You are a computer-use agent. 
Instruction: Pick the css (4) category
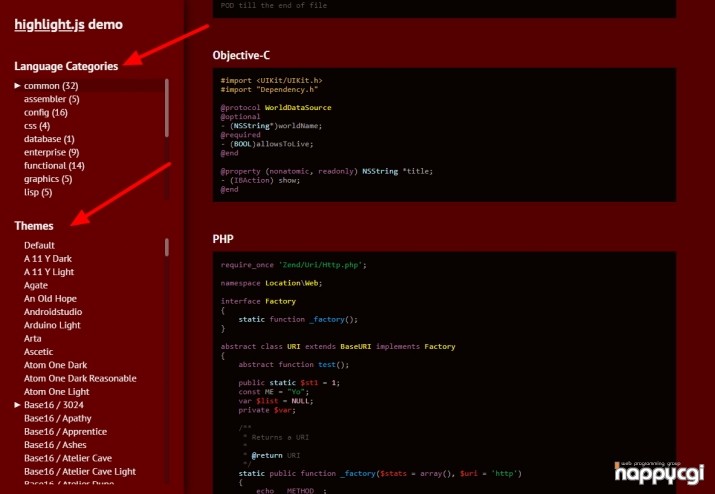[37, 125]
